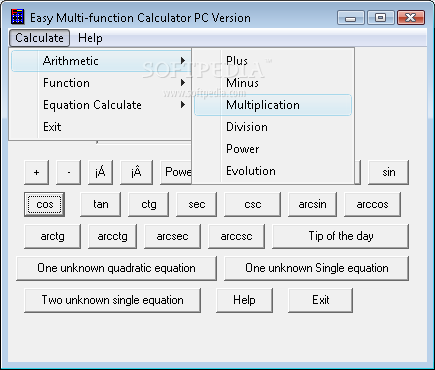Screen dimensions: 435x370
Task: Click the tan button
Action: 101,204
